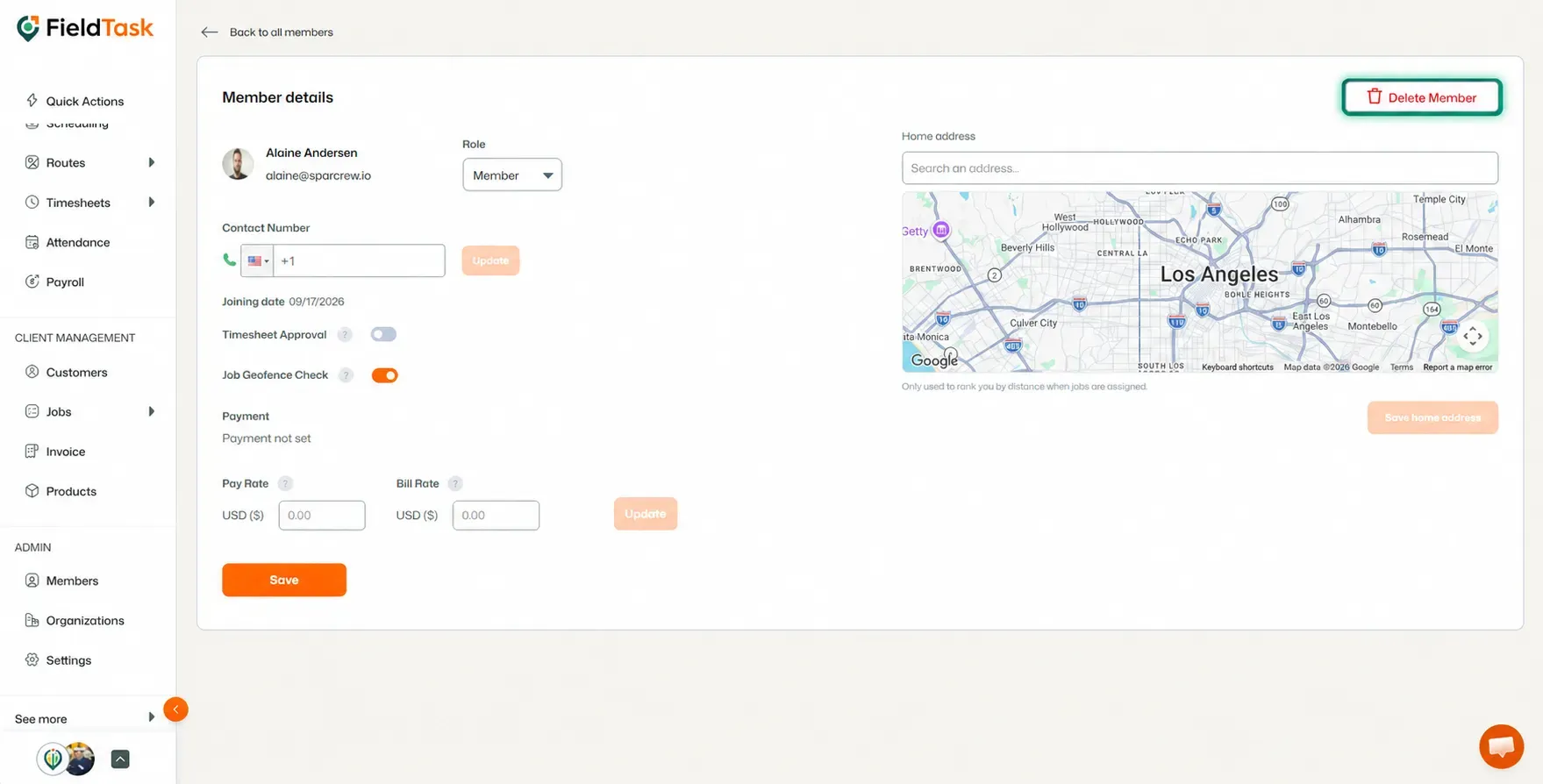Viewport: 1543px width, 784px height.
Task: Expand the Routes submenu arrow
Action: coord(152,162)
